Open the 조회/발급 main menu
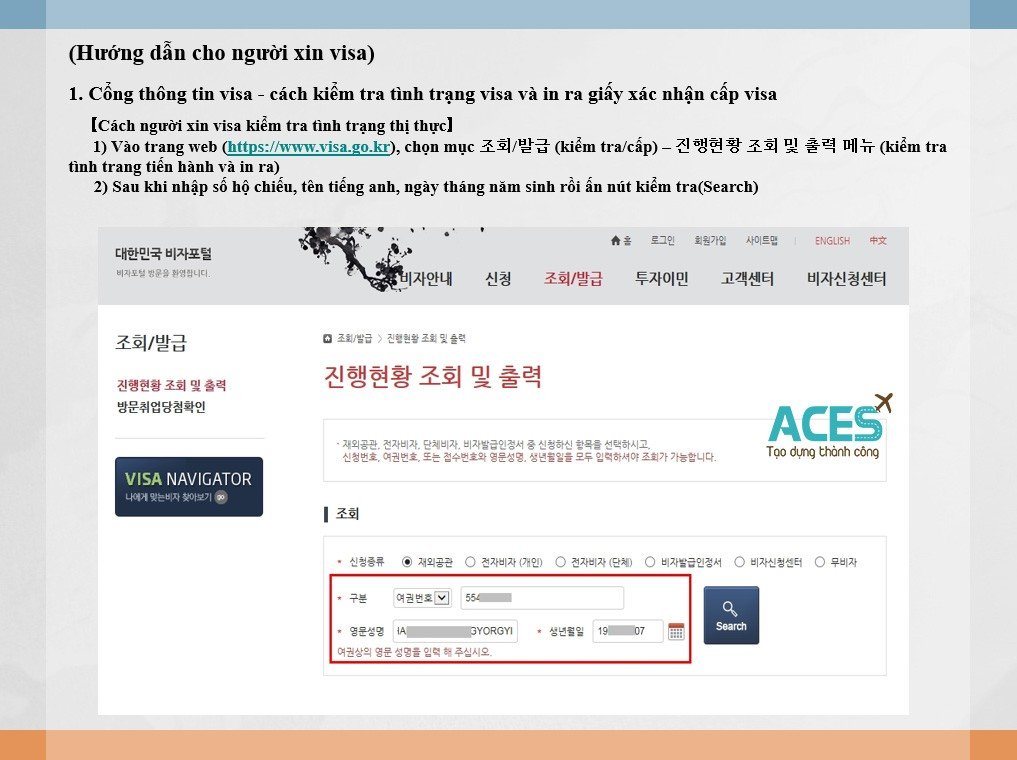Image resolution: width=1017 pixels, height=760 pixels. click(x=573, y=279)
